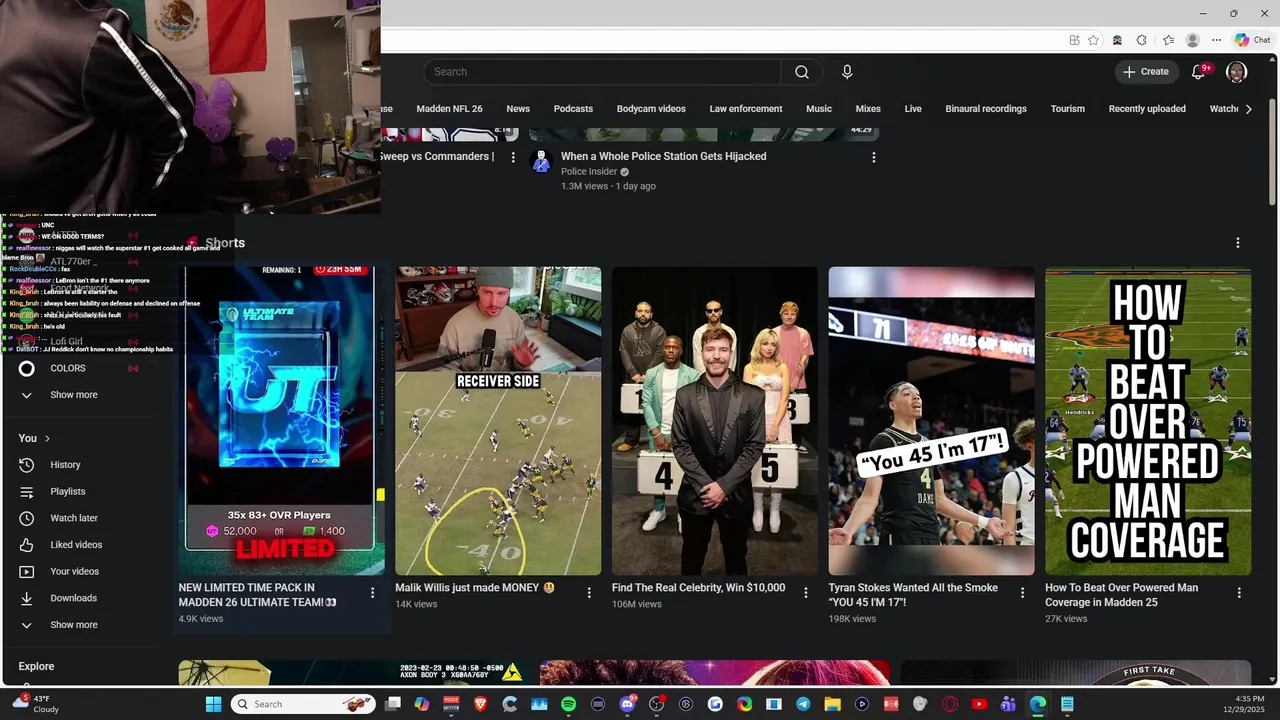Show more category chips with the right arrow
The image size is (1280, 720).
pyautogui.click(x=1248, y=109)
